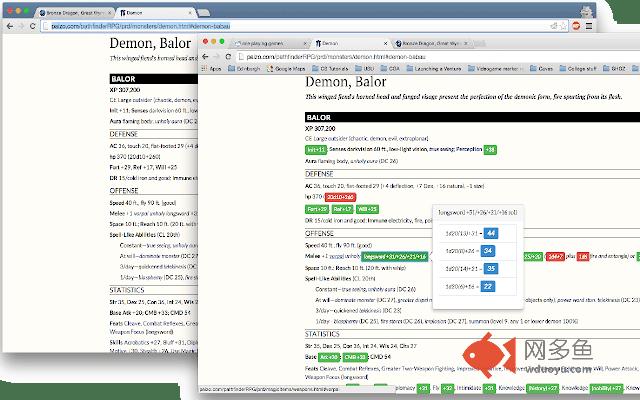Click the front window address bar
Screen dimensions: 640x400
(437, 57)
